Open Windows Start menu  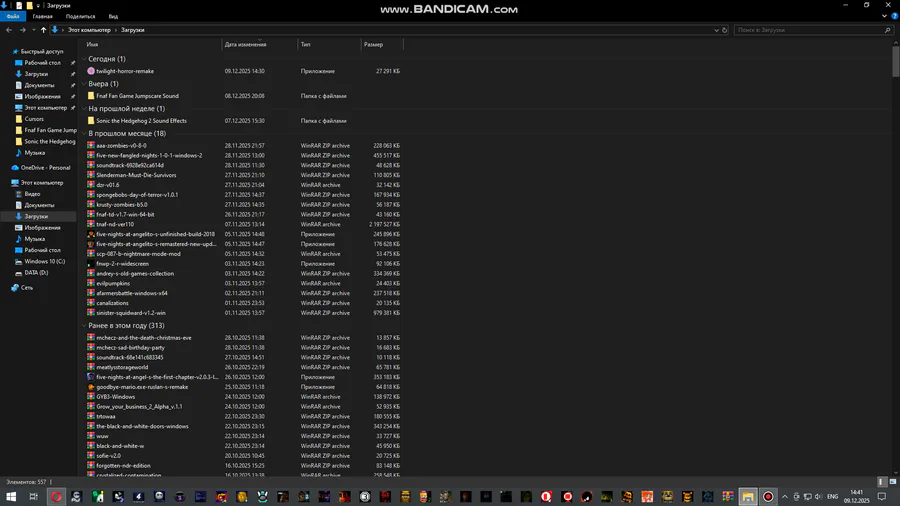tap(11, 497)
